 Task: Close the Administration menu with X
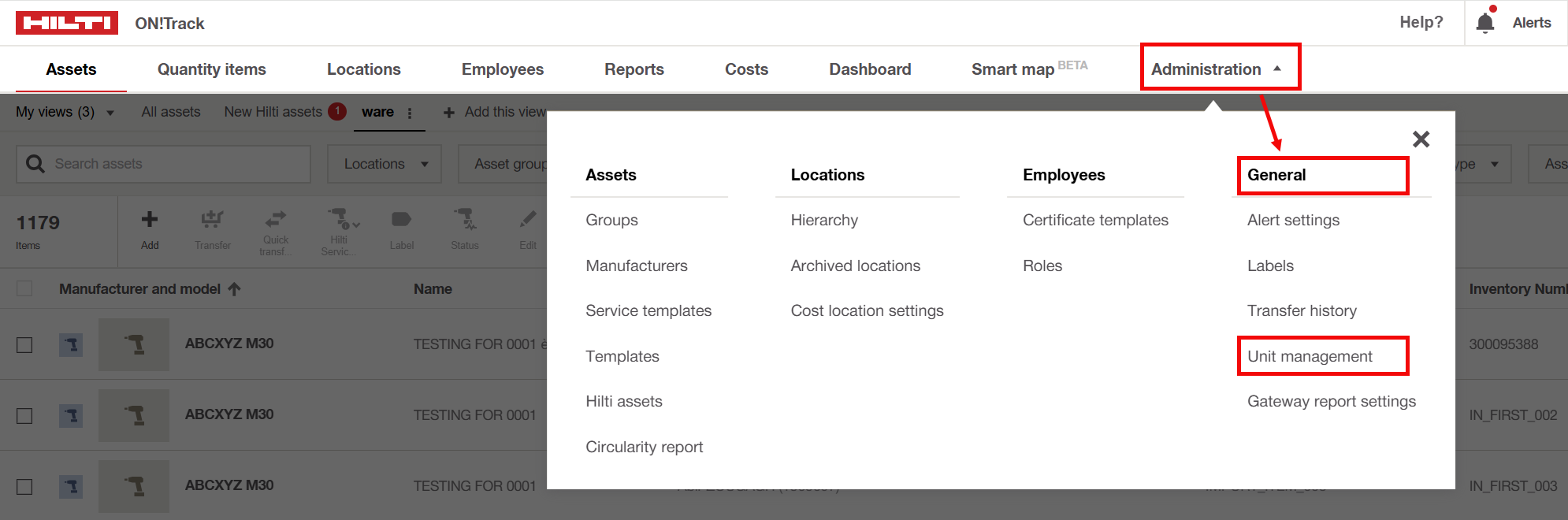coord(1421,139)
